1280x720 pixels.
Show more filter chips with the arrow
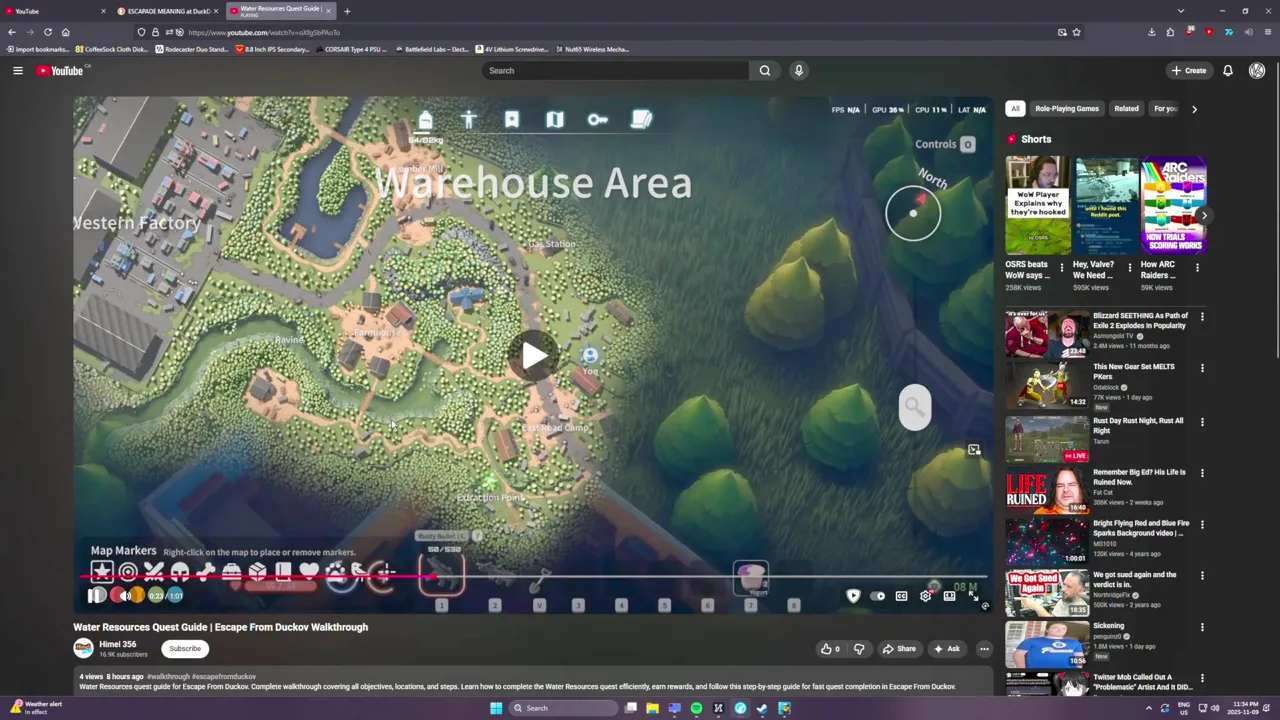tap(1194, 109)
